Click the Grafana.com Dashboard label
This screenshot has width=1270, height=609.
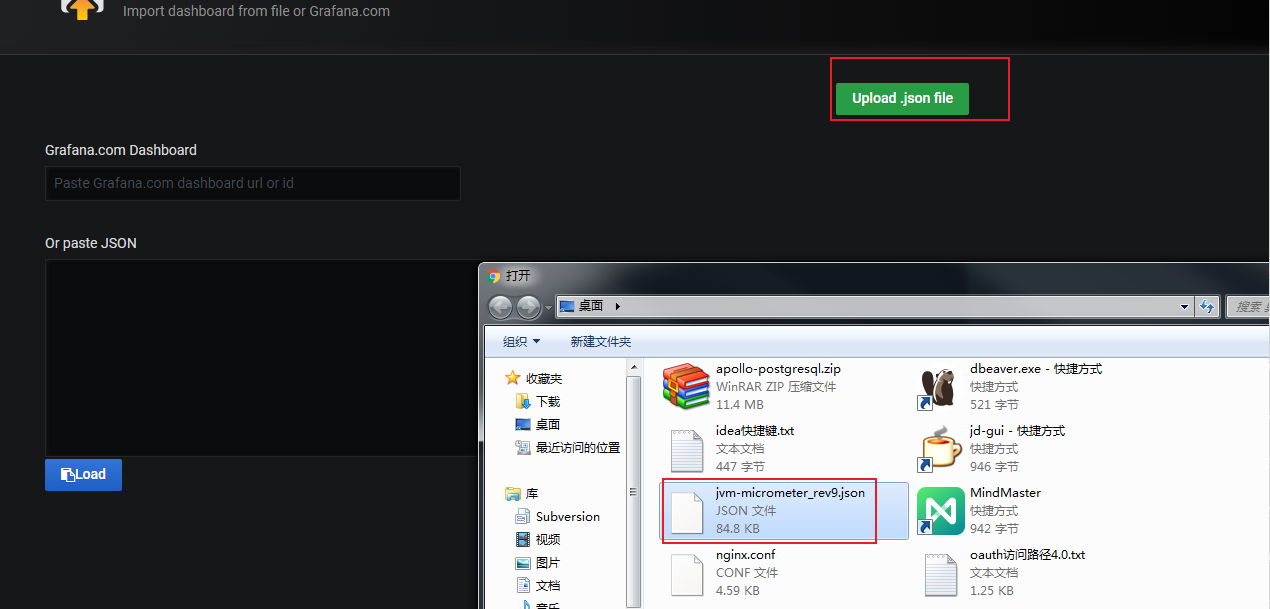121,150
